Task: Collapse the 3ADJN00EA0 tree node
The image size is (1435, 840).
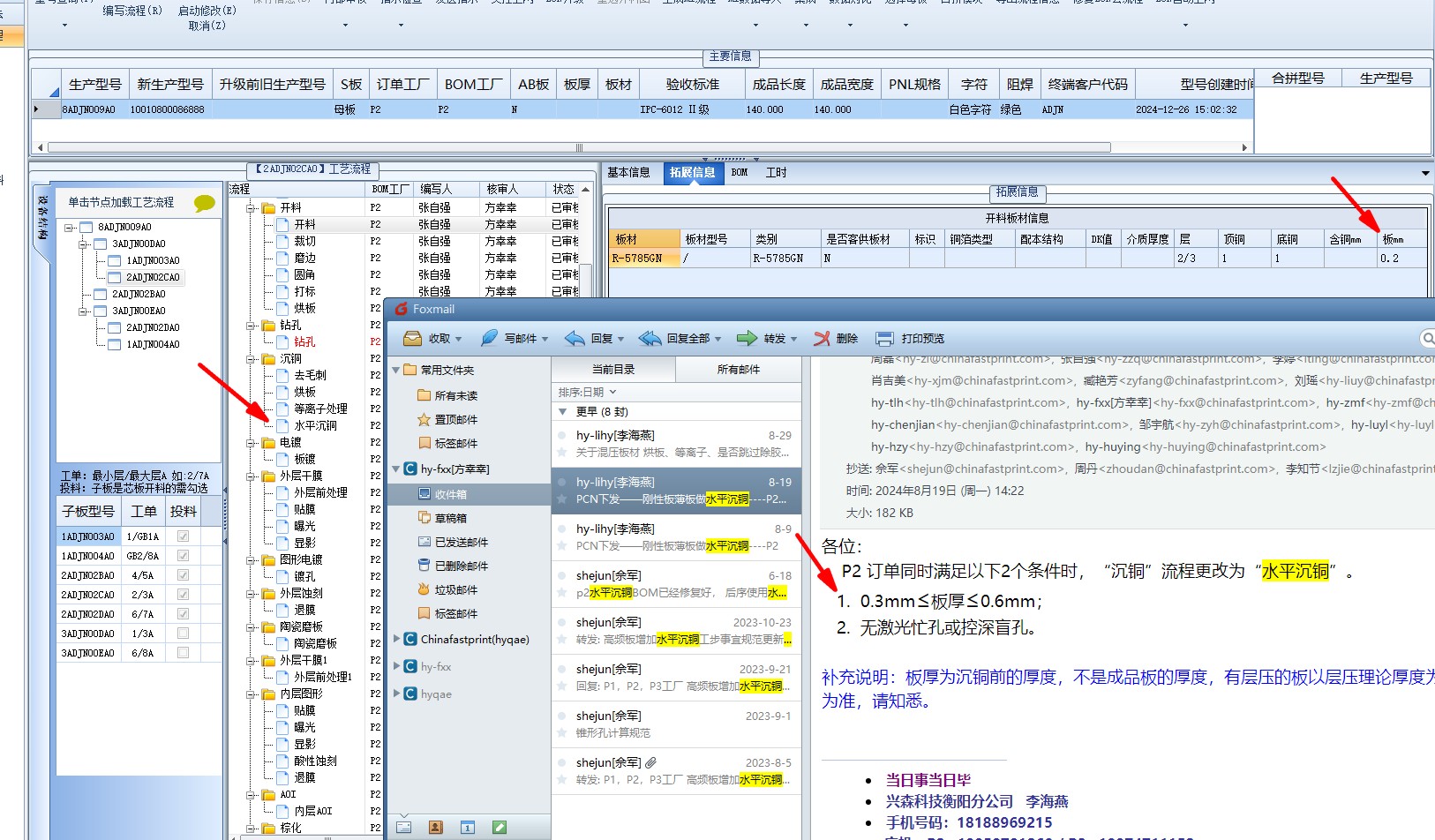Action: 83,311
